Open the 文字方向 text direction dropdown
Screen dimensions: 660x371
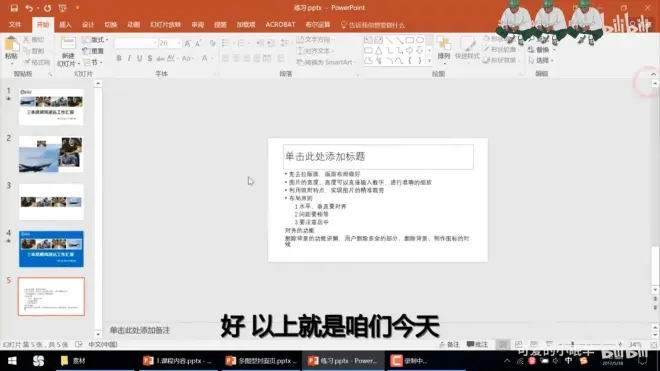coord(316,40)
